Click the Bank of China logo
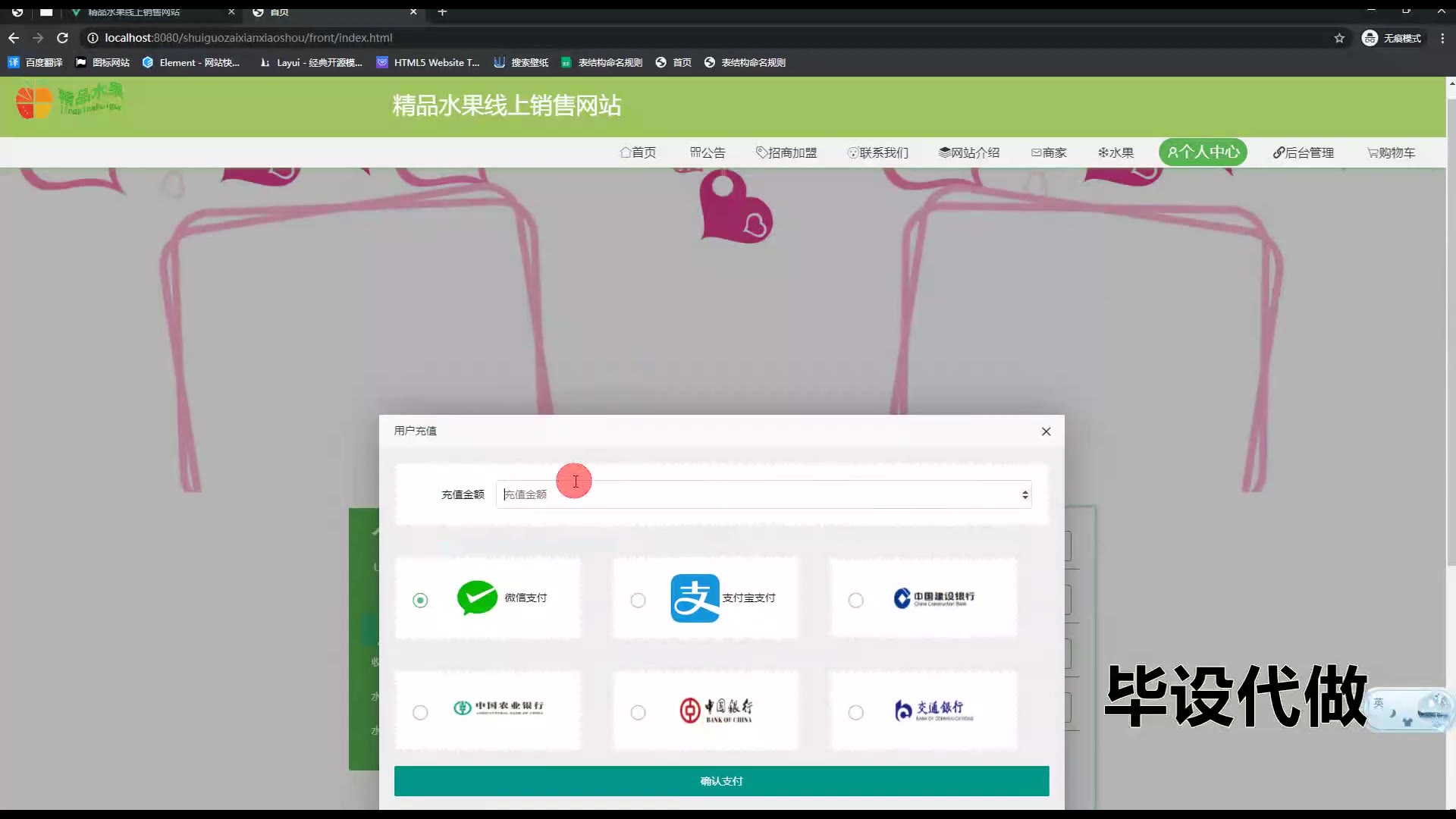Screen dimensions: 1456x819 pyautogui.click(x=715, y=710)
